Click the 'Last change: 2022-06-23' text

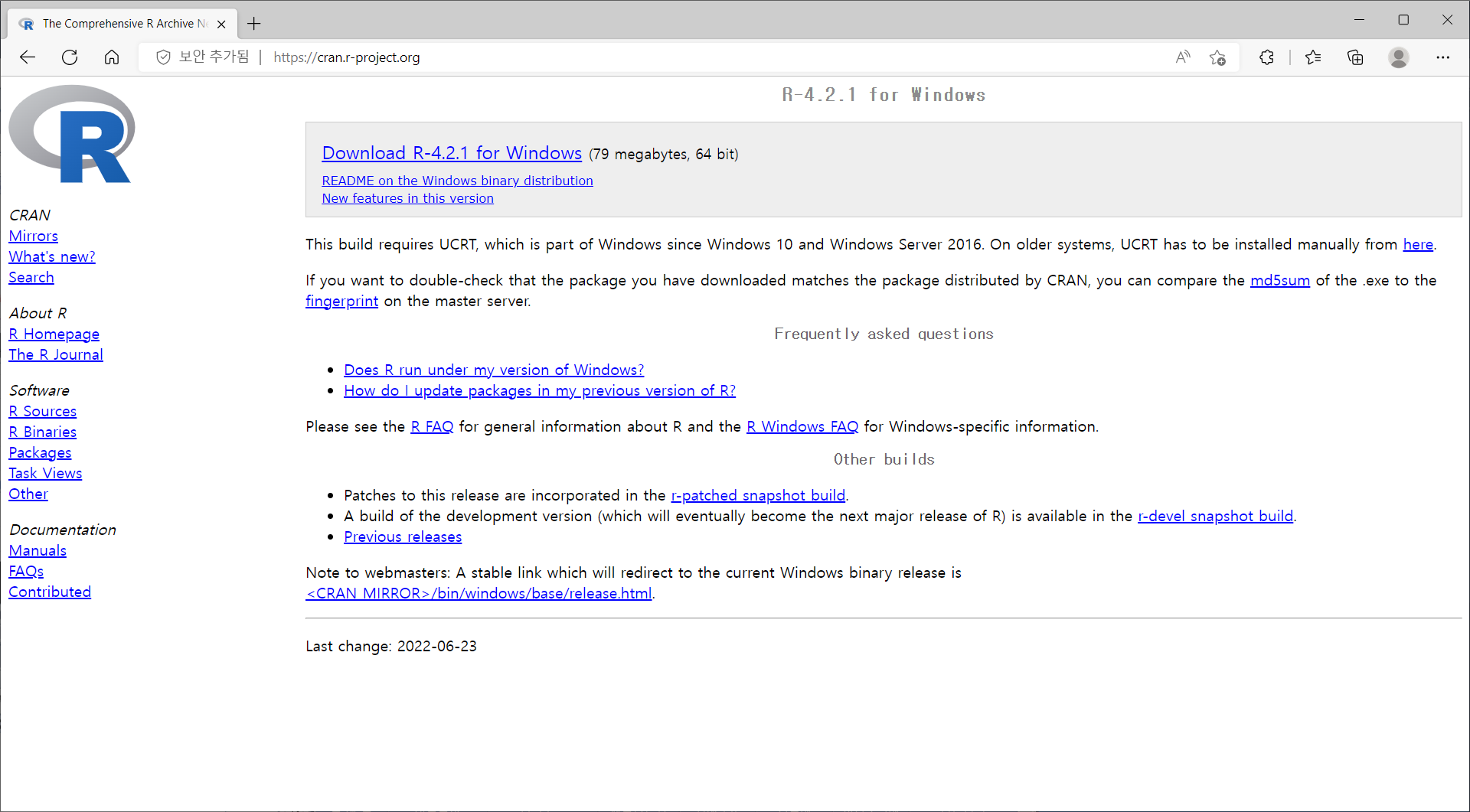pos(391,646)
